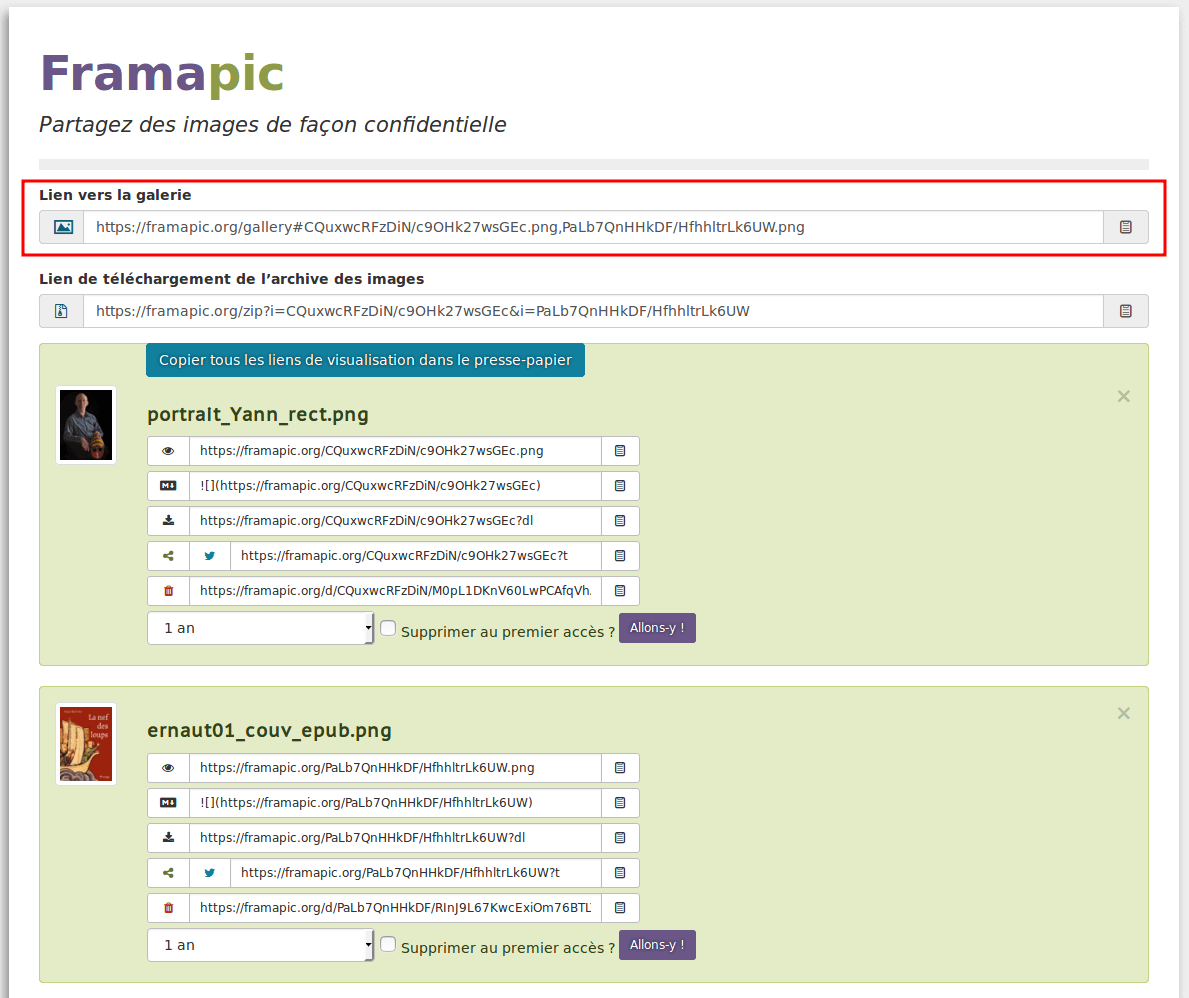Select markdown field of ernaut01_couv_epub.png
This screenshot has height=998, width=1189.
pyautogui.click(x=395, y=802)
